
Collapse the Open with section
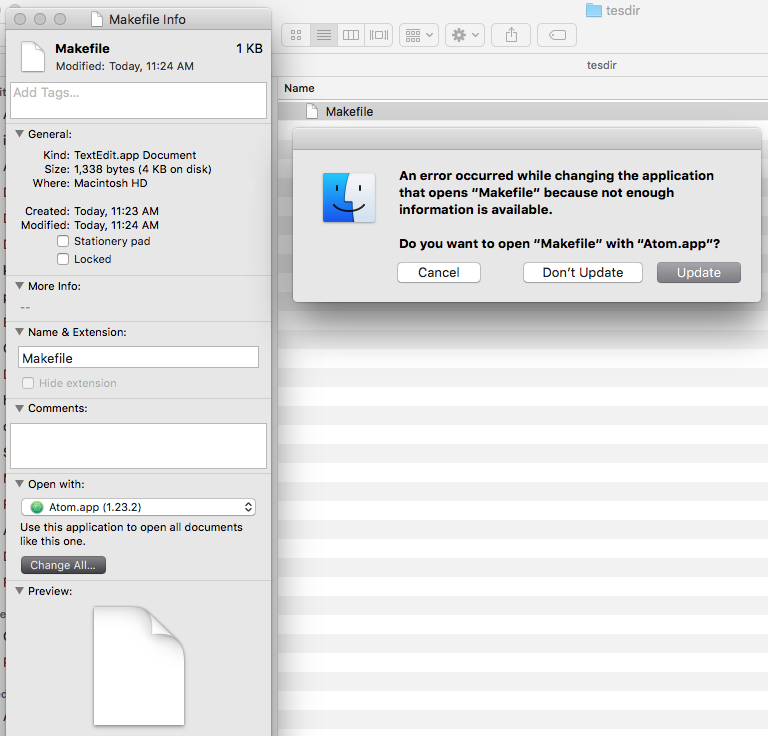[20, 484]
